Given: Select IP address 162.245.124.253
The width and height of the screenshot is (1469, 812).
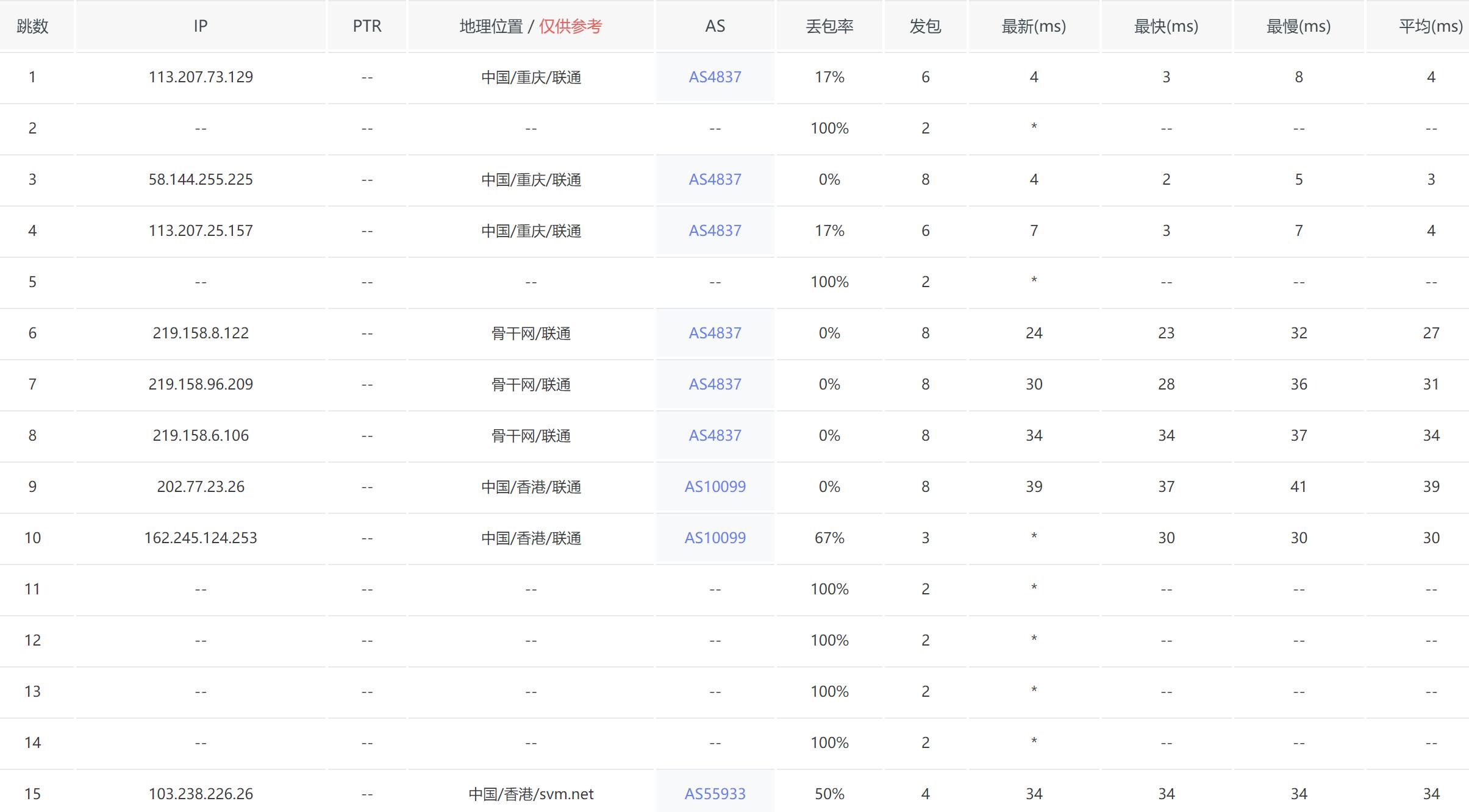Looking at the screenshot, I should pos(201,538).
